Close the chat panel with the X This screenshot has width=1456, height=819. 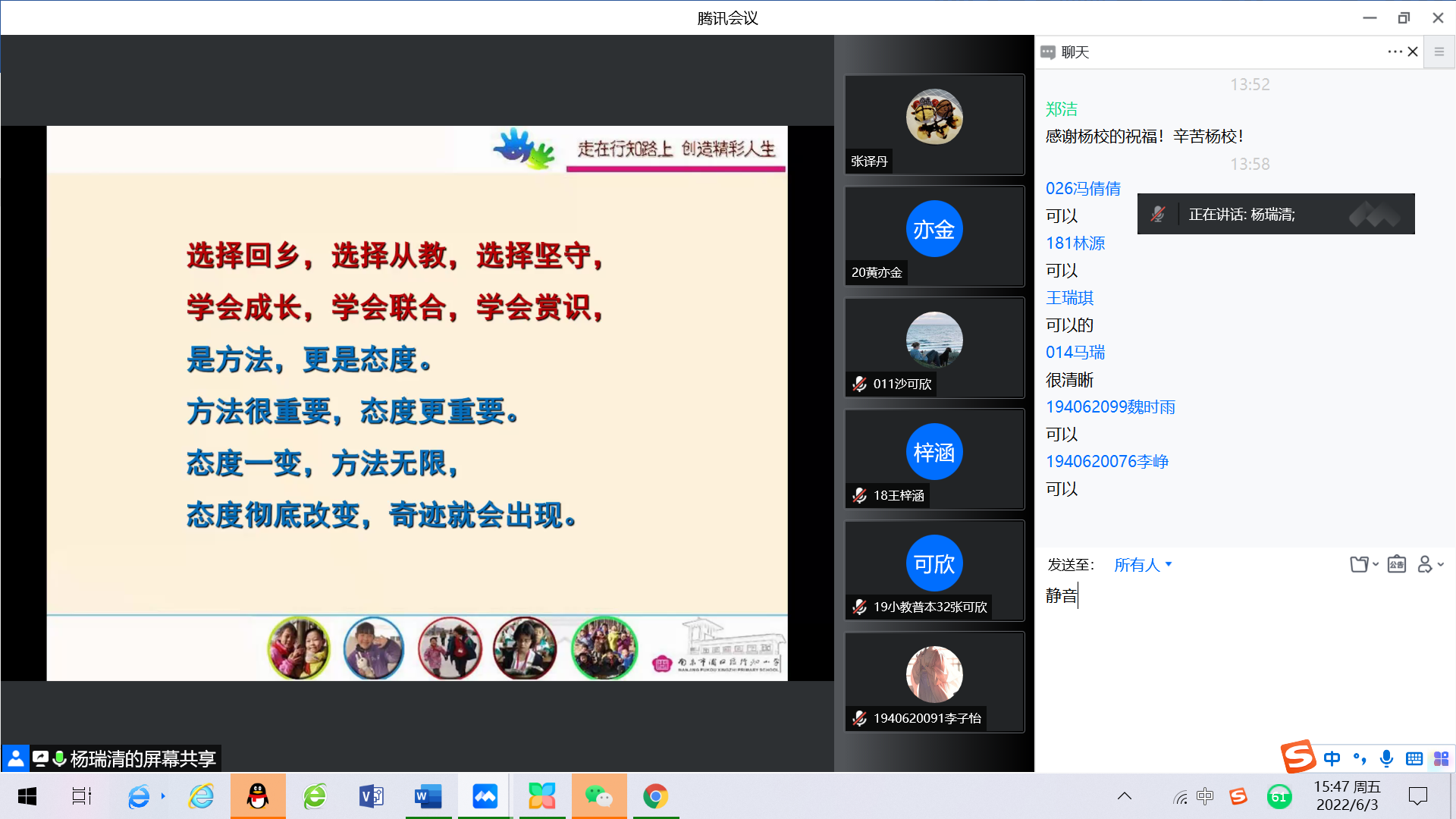pos(1413,52)
